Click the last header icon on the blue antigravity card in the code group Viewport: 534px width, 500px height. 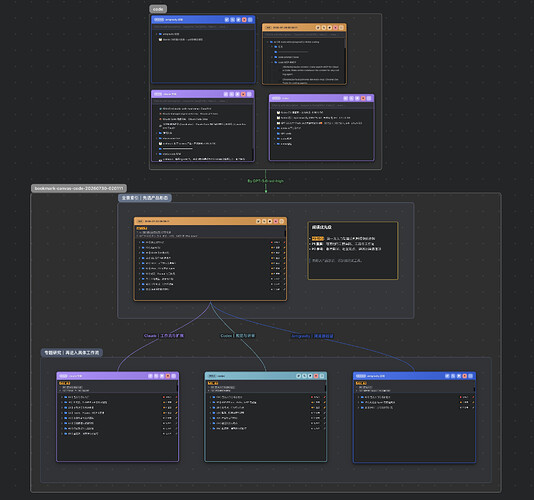coord(250,20)
